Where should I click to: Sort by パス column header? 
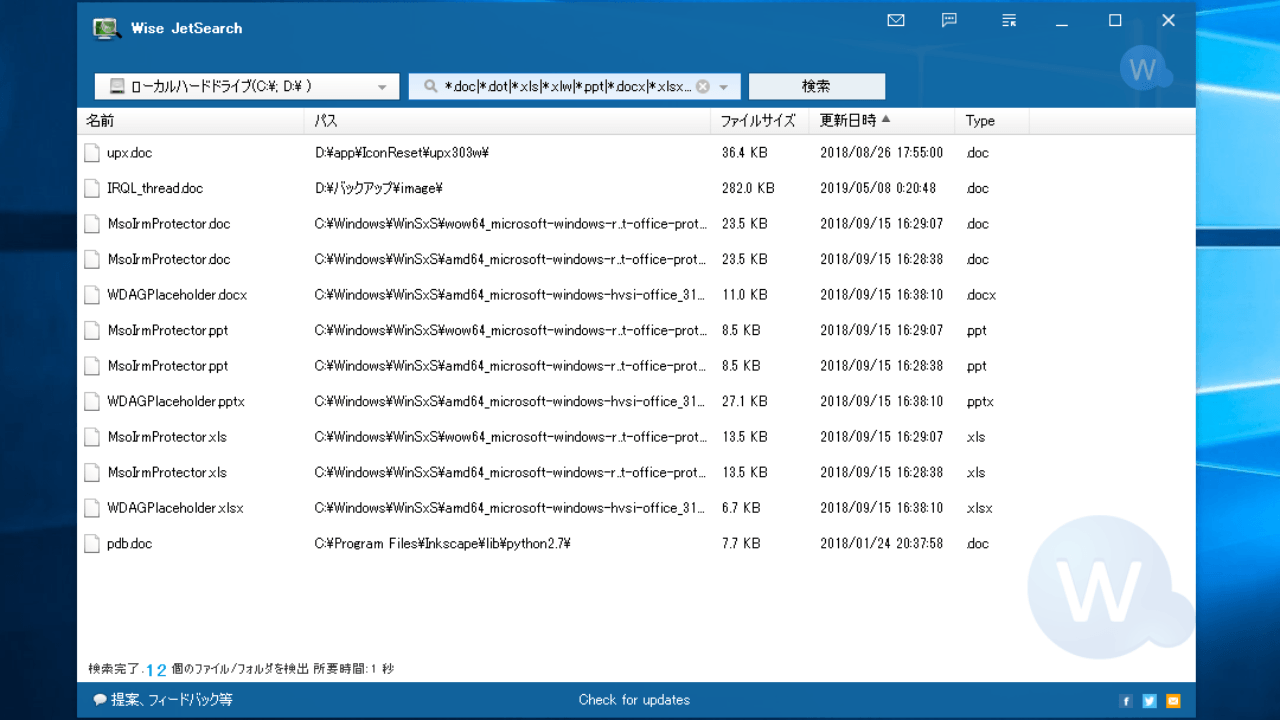[507, 121]
